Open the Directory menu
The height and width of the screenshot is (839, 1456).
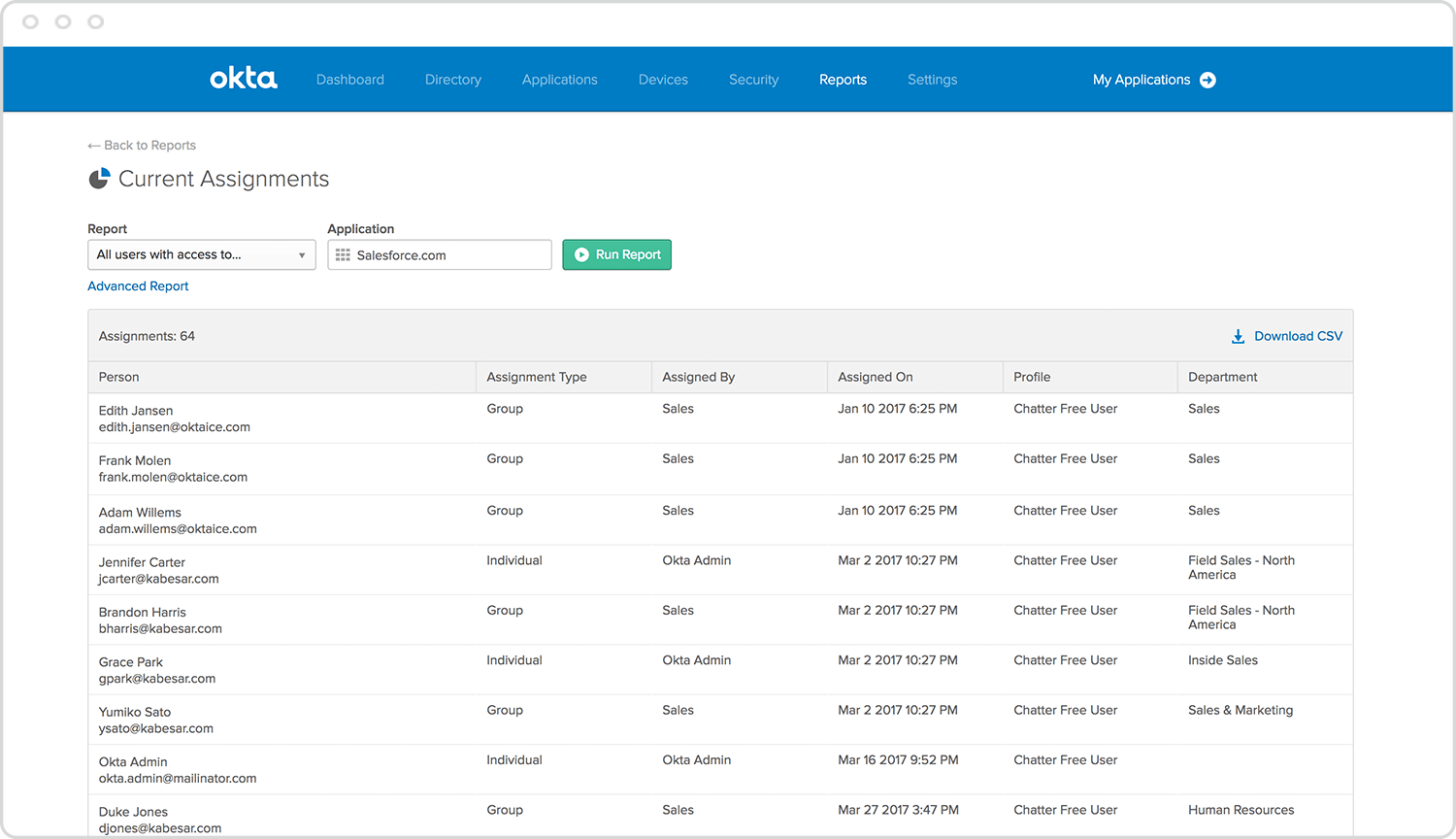452,80
